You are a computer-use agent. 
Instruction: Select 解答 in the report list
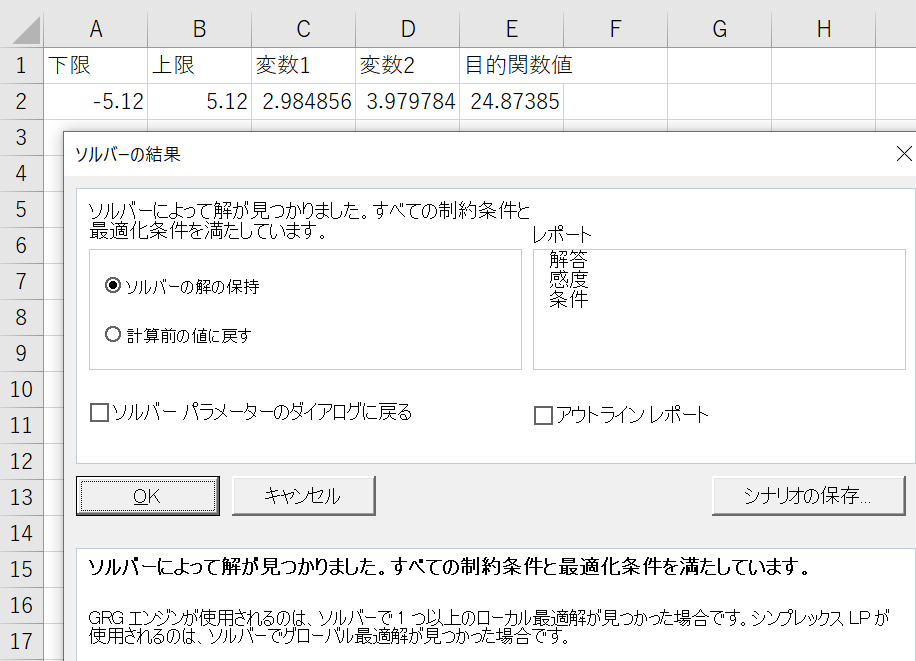(x=568, y=260)
